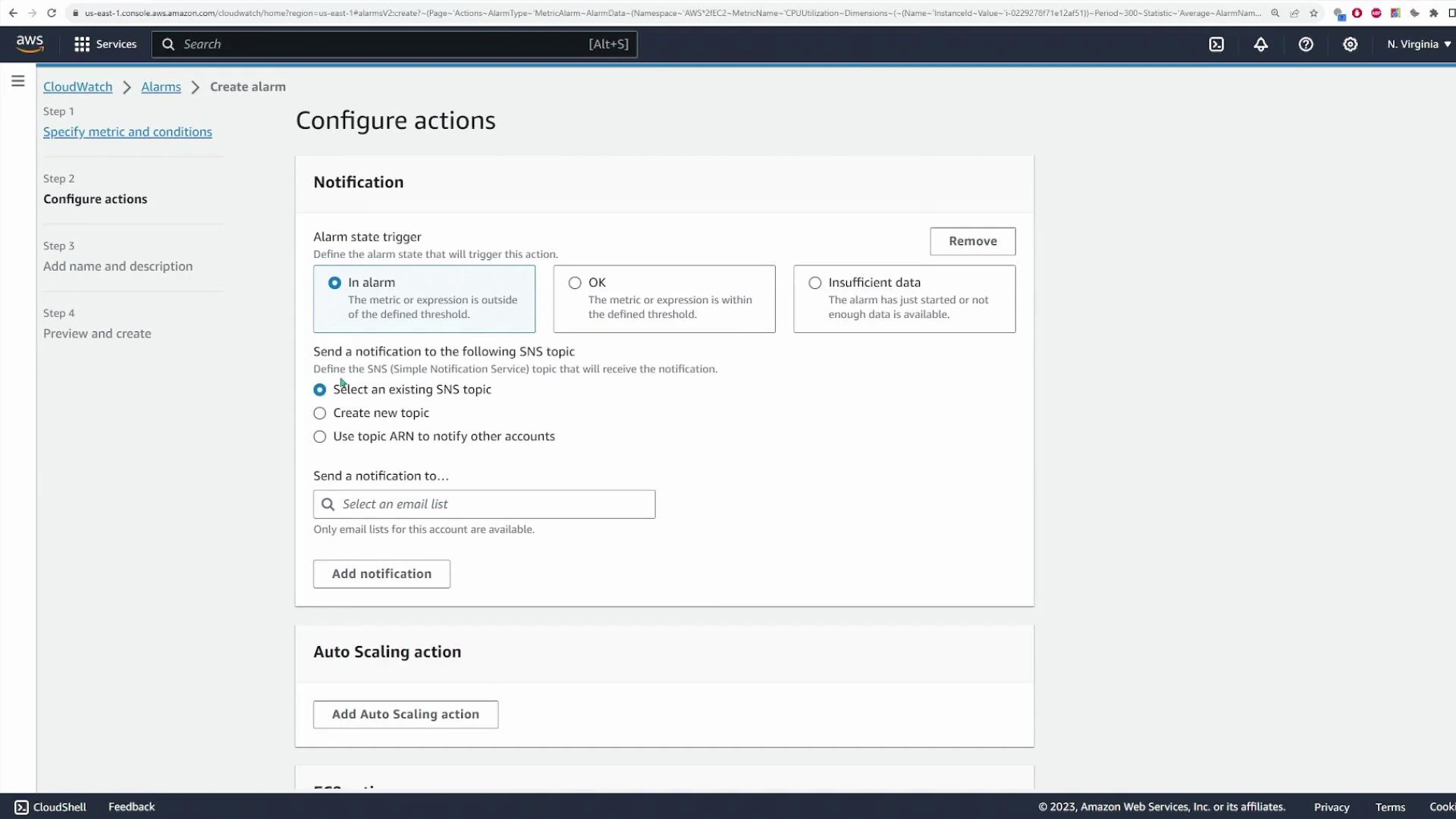Viewport: 1456px width, 819px height.
Task: Open the Services grid menu
Action: pos(104,44)
